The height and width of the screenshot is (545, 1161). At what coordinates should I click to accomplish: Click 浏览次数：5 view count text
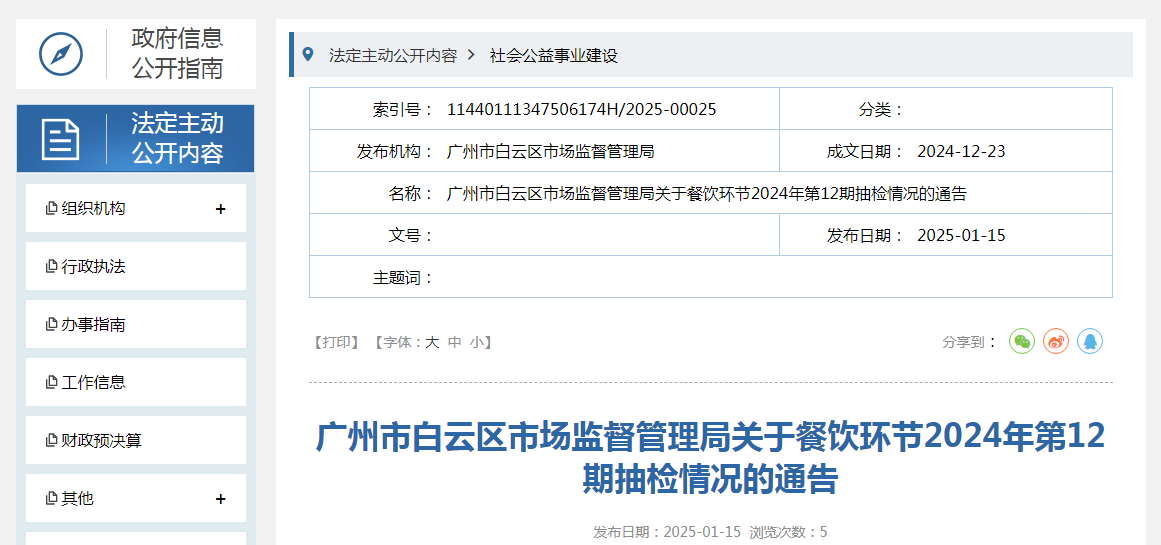click(789, 532)
